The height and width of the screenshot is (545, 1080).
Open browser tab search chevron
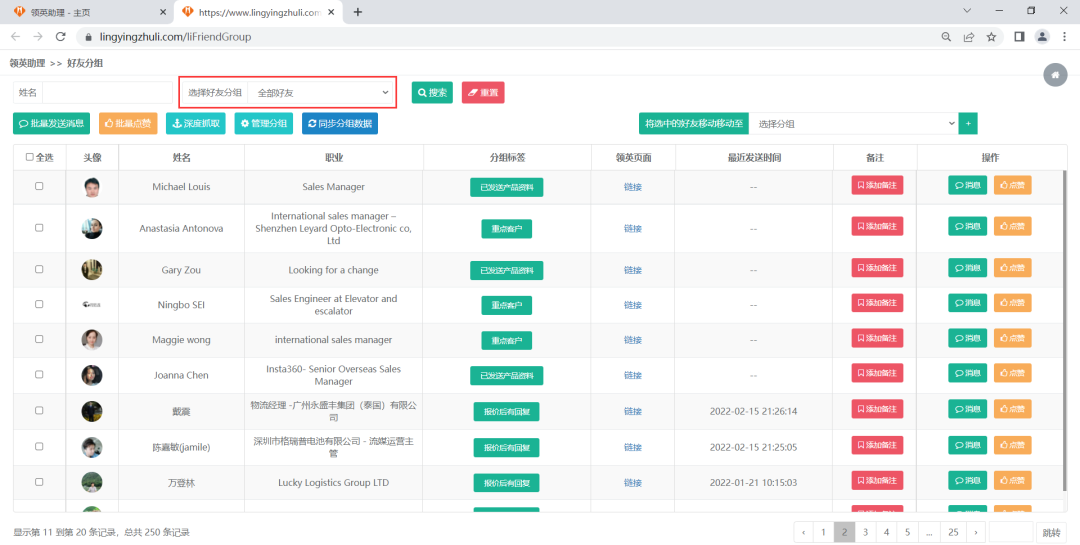click(x=966, y=11)
